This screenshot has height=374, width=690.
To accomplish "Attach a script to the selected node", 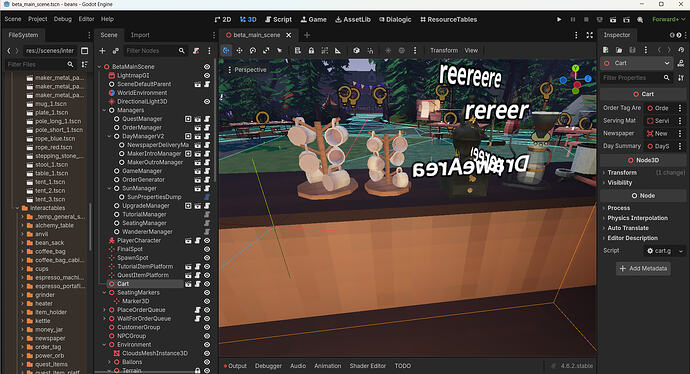I will coord(196,51).
